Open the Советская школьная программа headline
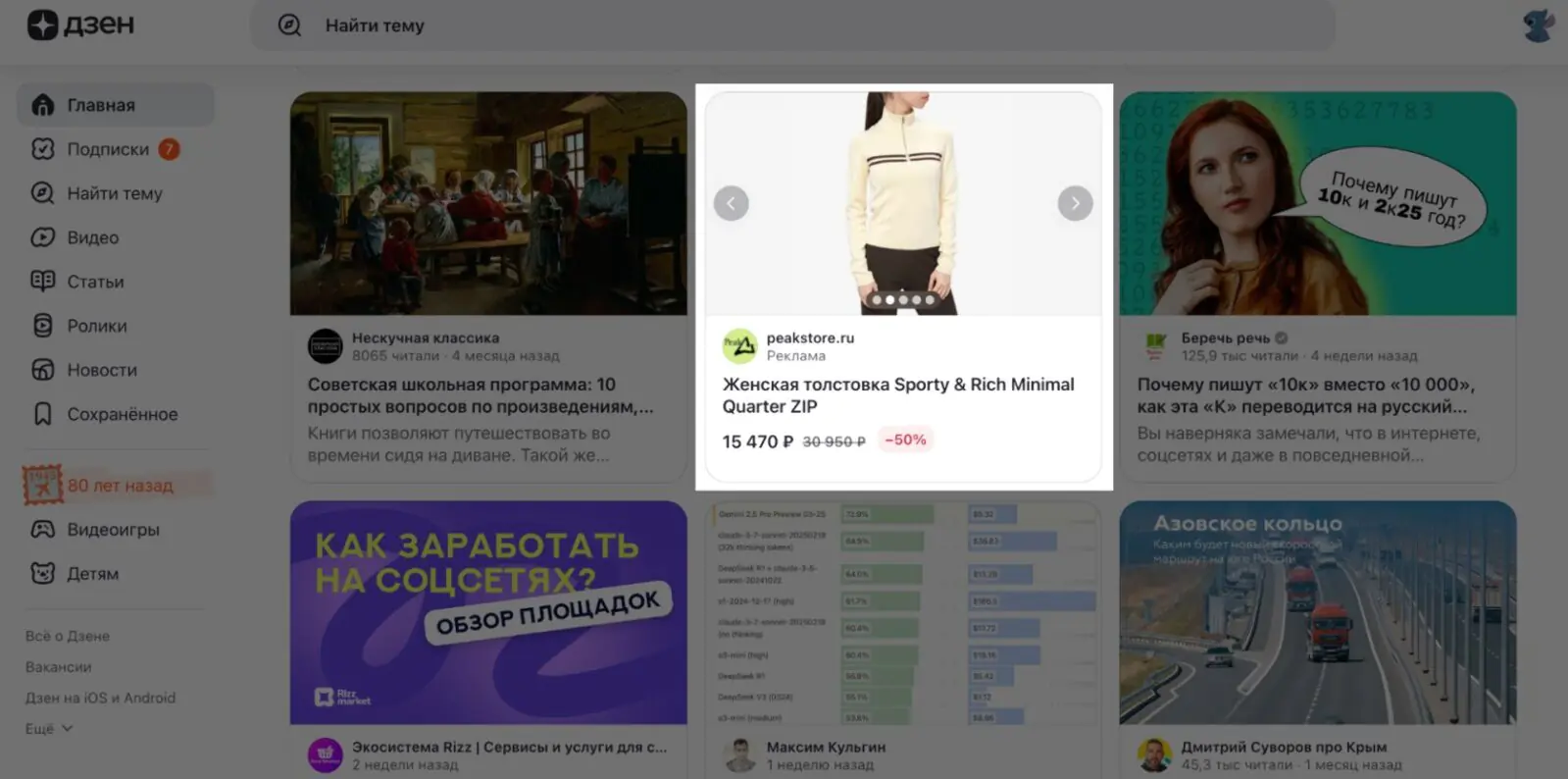This screenshot has width=1568, height=779. tap(481, 395)
